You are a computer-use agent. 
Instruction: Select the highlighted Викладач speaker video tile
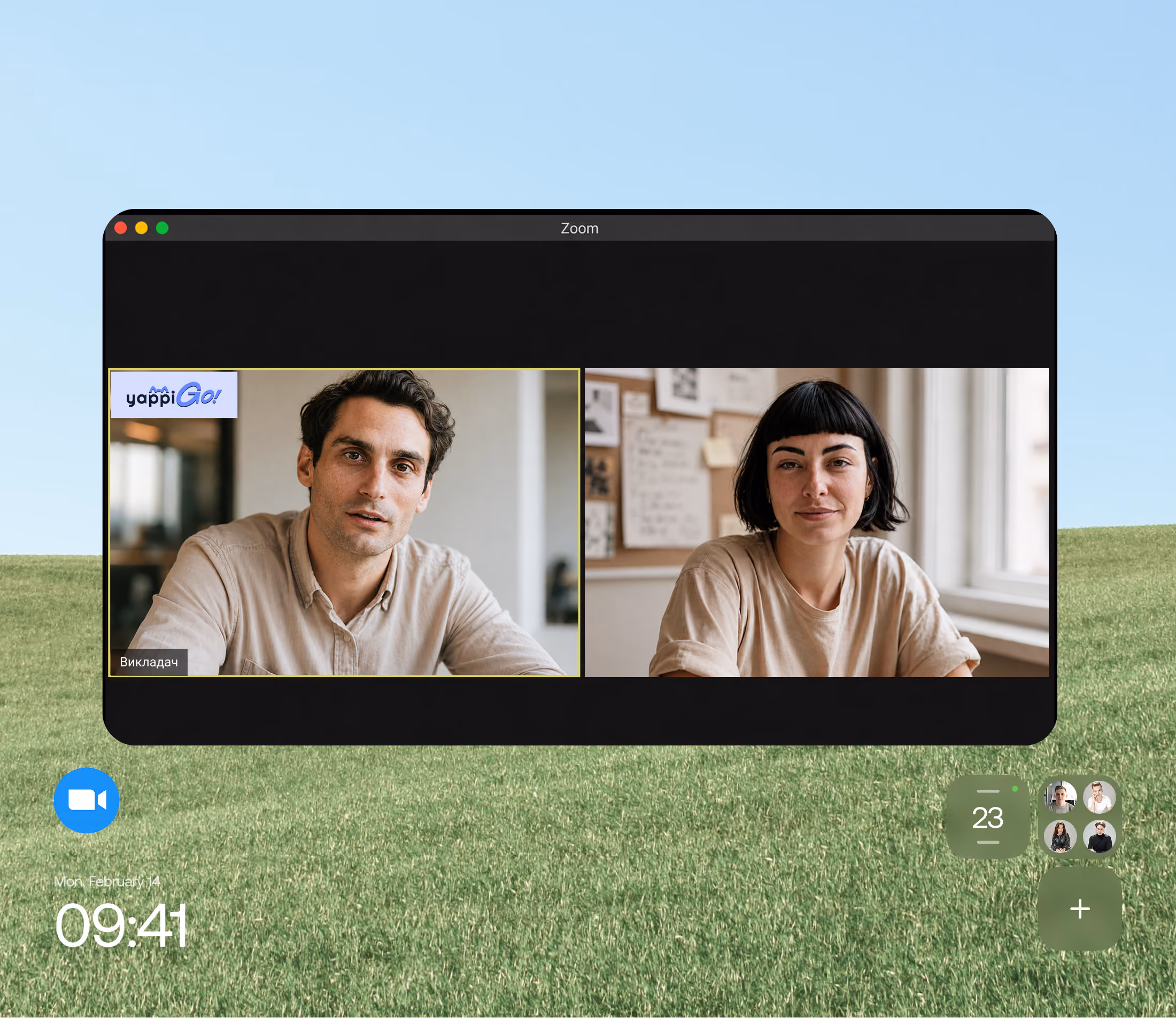click(x=344, y=523)
